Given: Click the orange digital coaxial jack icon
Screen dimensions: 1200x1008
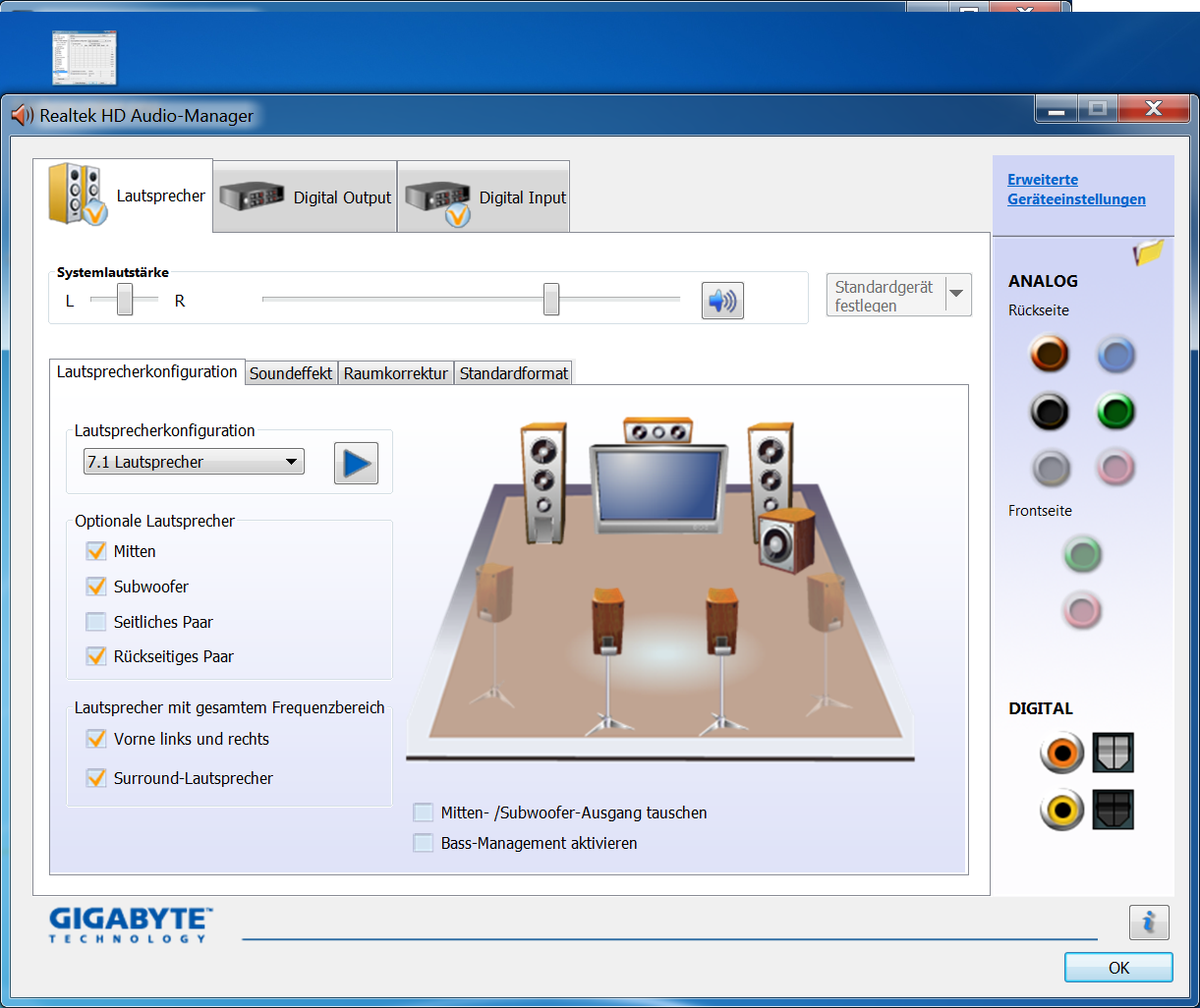Looking at the screenshot, I should [1061, 754].
